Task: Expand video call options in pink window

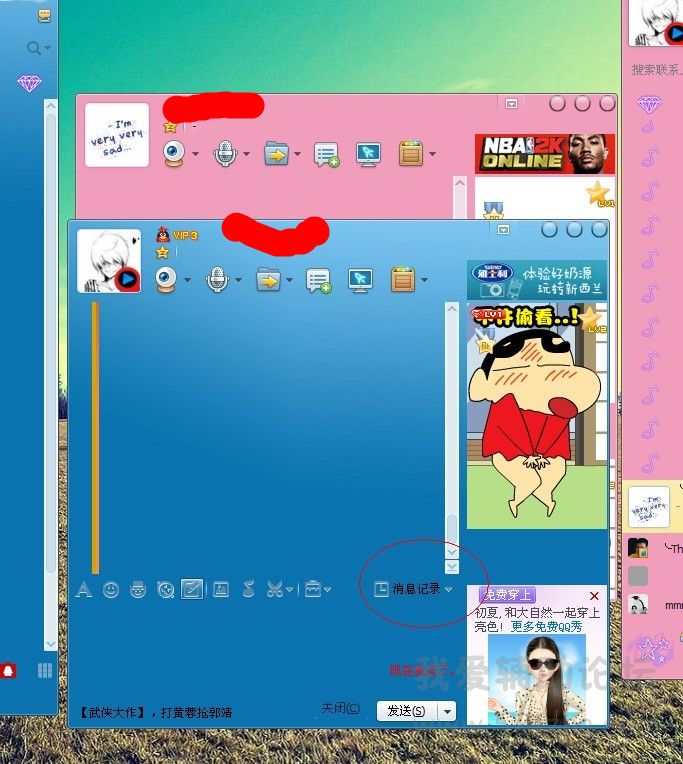Action: (195, 154)
